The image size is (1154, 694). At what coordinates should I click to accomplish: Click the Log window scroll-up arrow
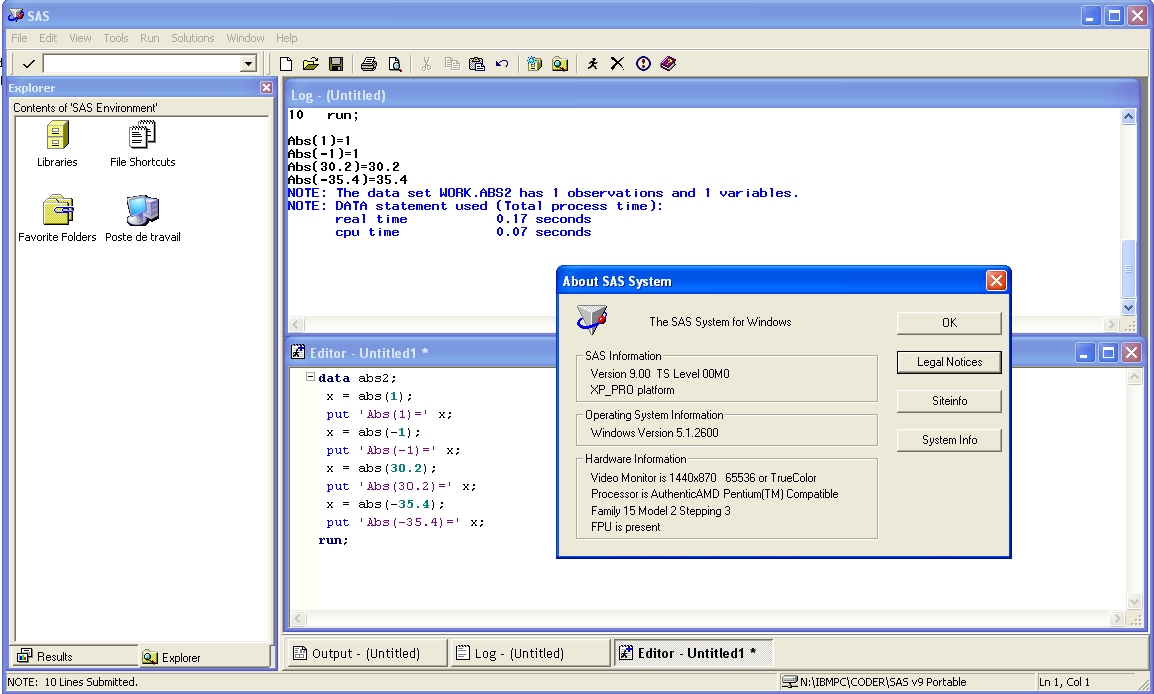point(1129,117)
